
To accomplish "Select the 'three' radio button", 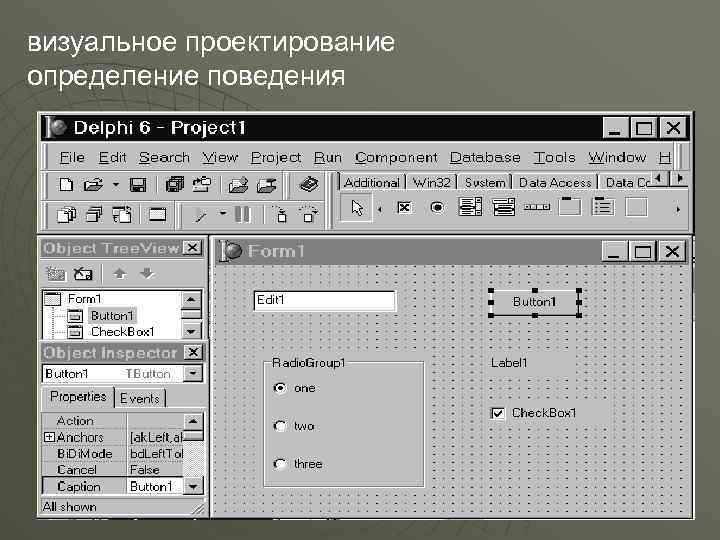I will 280,464.
